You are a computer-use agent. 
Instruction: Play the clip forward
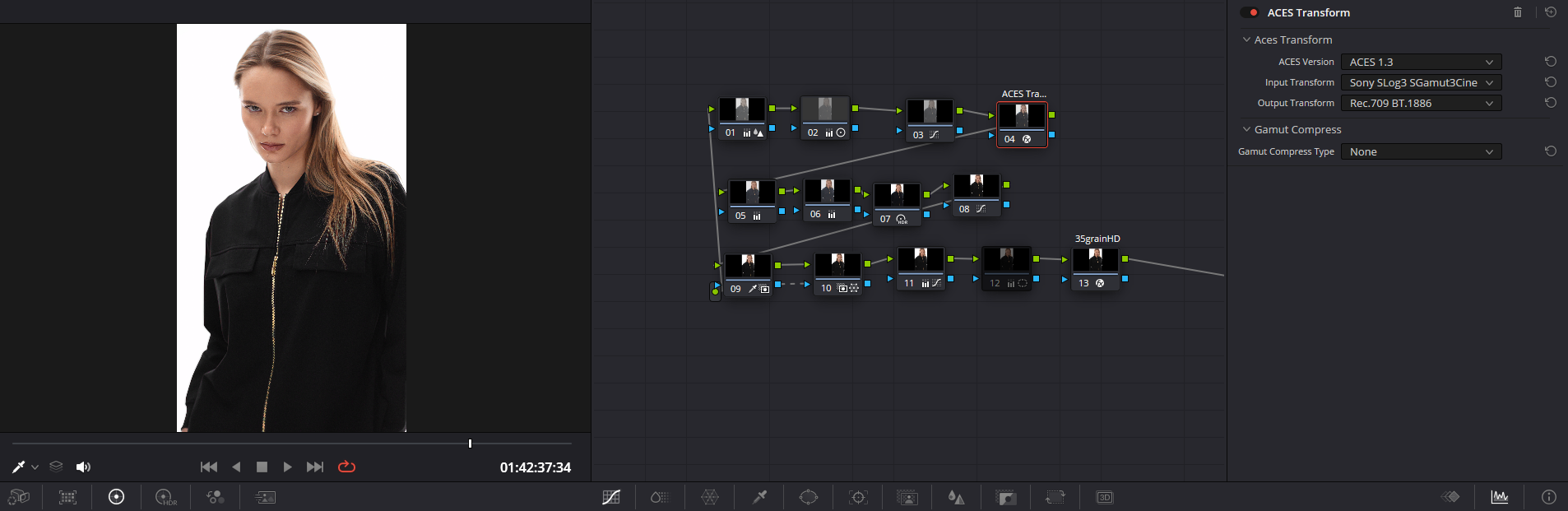[287, 467]
